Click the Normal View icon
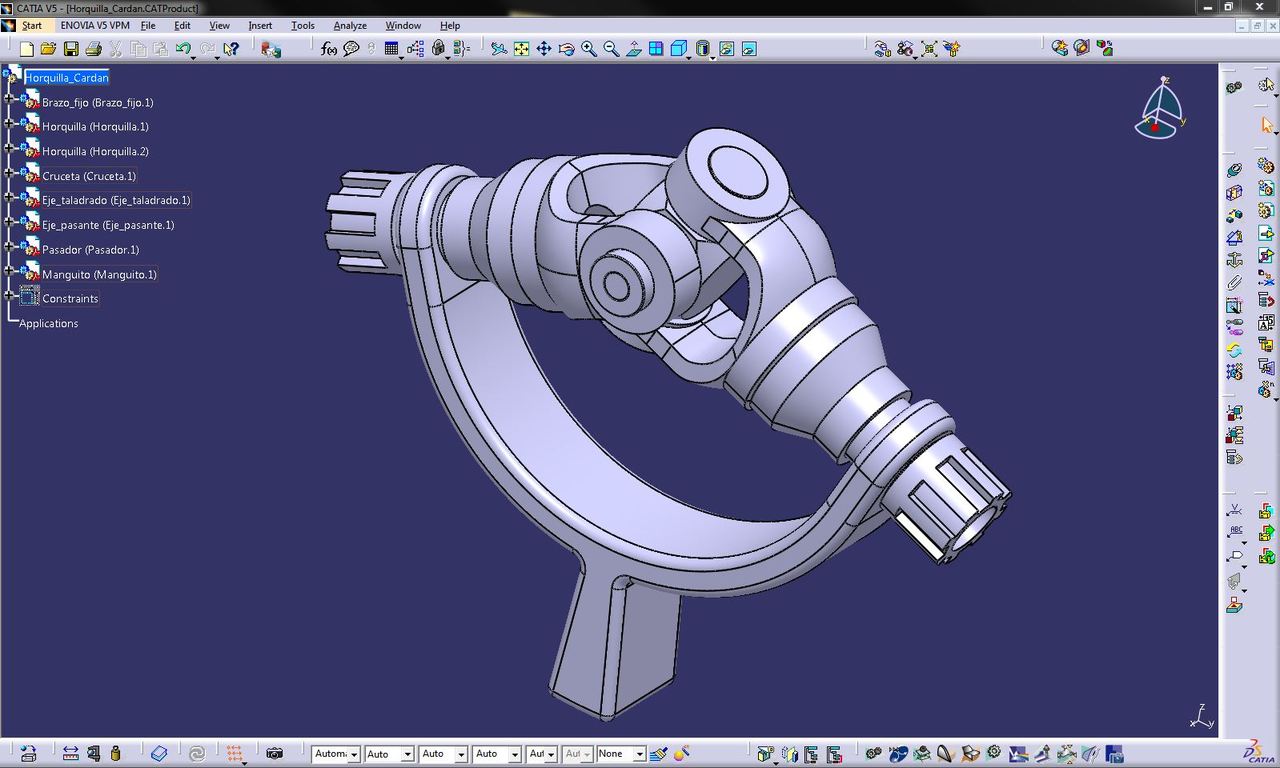Image resolution: width=1280 pixels, height=768 pixels. (634, 48)
